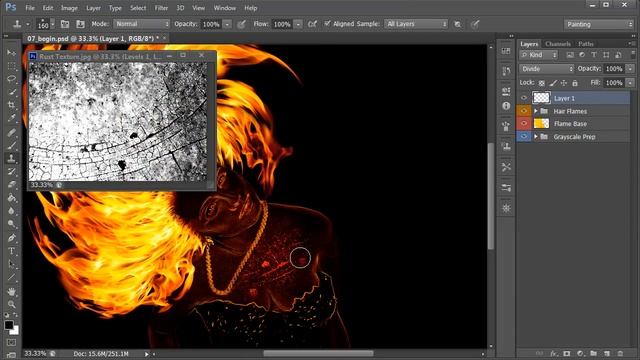Toggle the Brush panel from options bar

coord(65,24)
